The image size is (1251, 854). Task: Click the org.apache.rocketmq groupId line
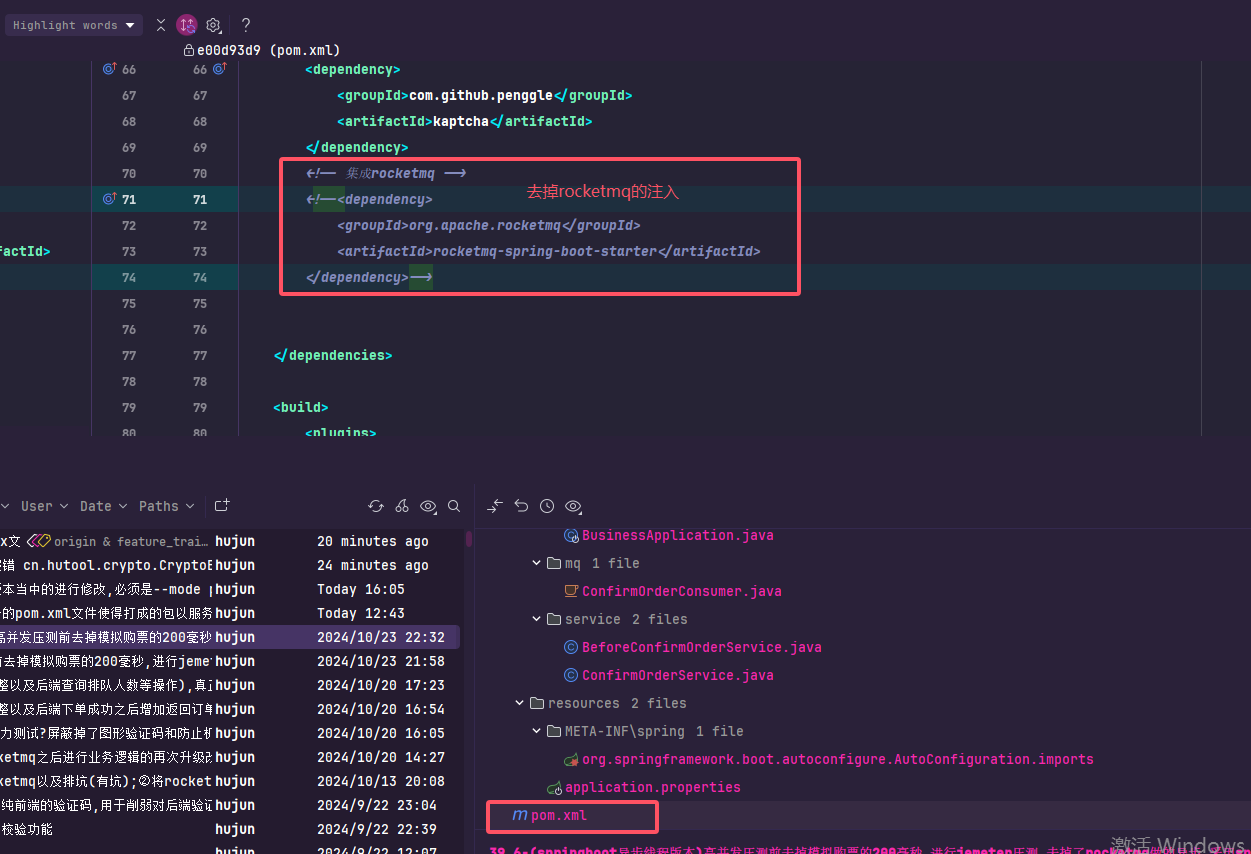pyautogui.click(x=489, y=225)
